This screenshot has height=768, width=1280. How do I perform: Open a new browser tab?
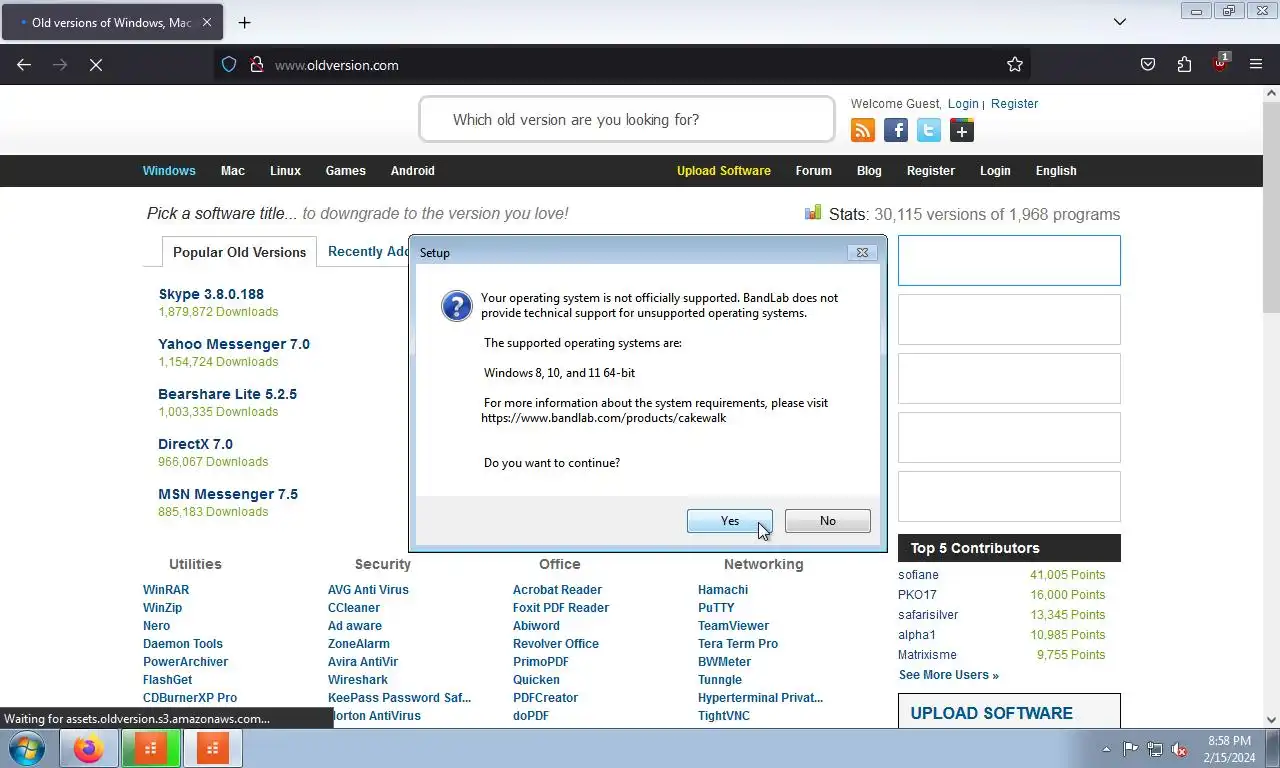(244, 22)
